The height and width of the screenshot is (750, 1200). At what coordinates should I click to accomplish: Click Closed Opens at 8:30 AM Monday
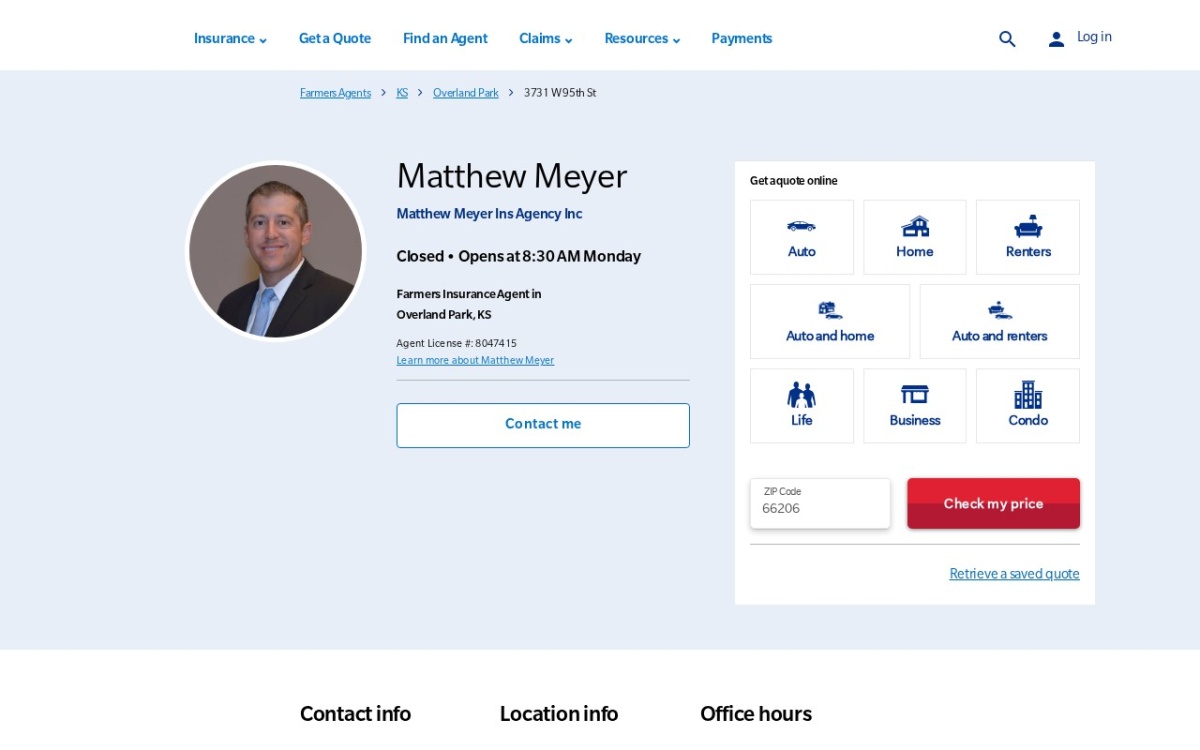(x=518, y=256)
